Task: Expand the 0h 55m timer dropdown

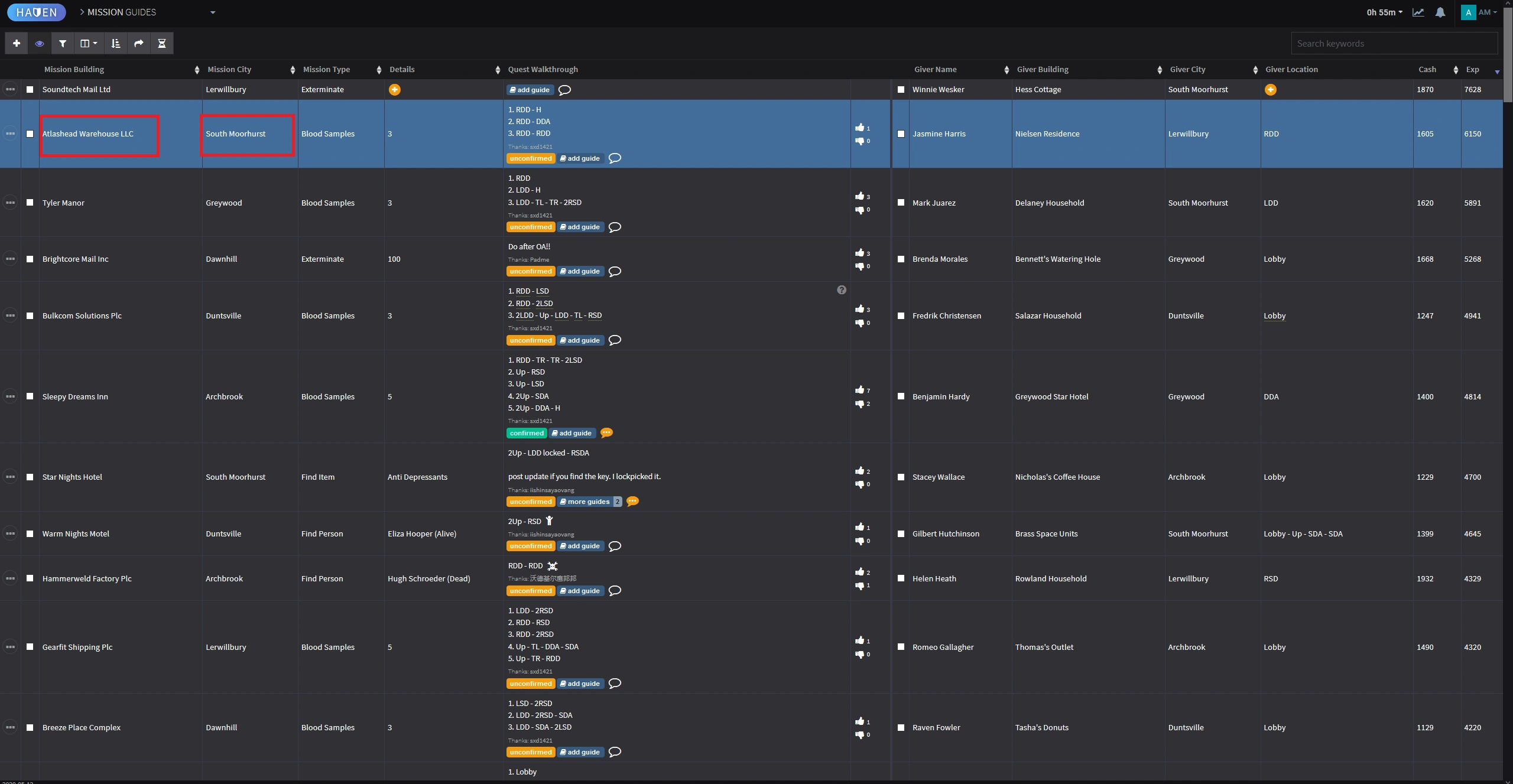Action: coord(1384,12)
